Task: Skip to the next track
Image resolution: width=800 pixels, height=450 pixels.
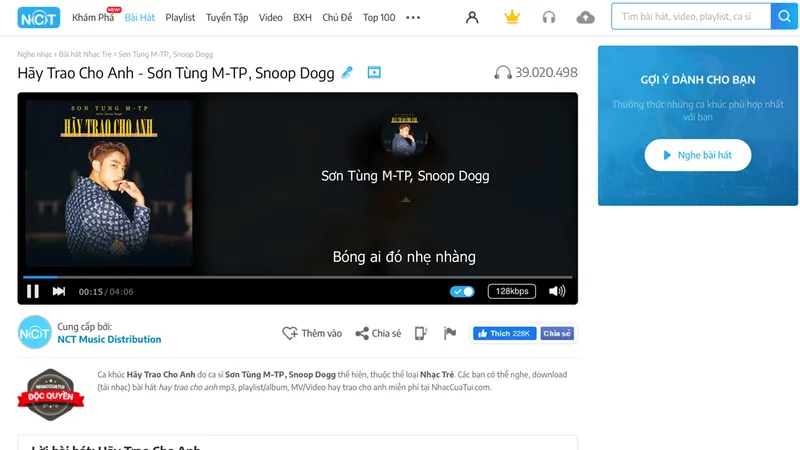Action: pos(59,291)
